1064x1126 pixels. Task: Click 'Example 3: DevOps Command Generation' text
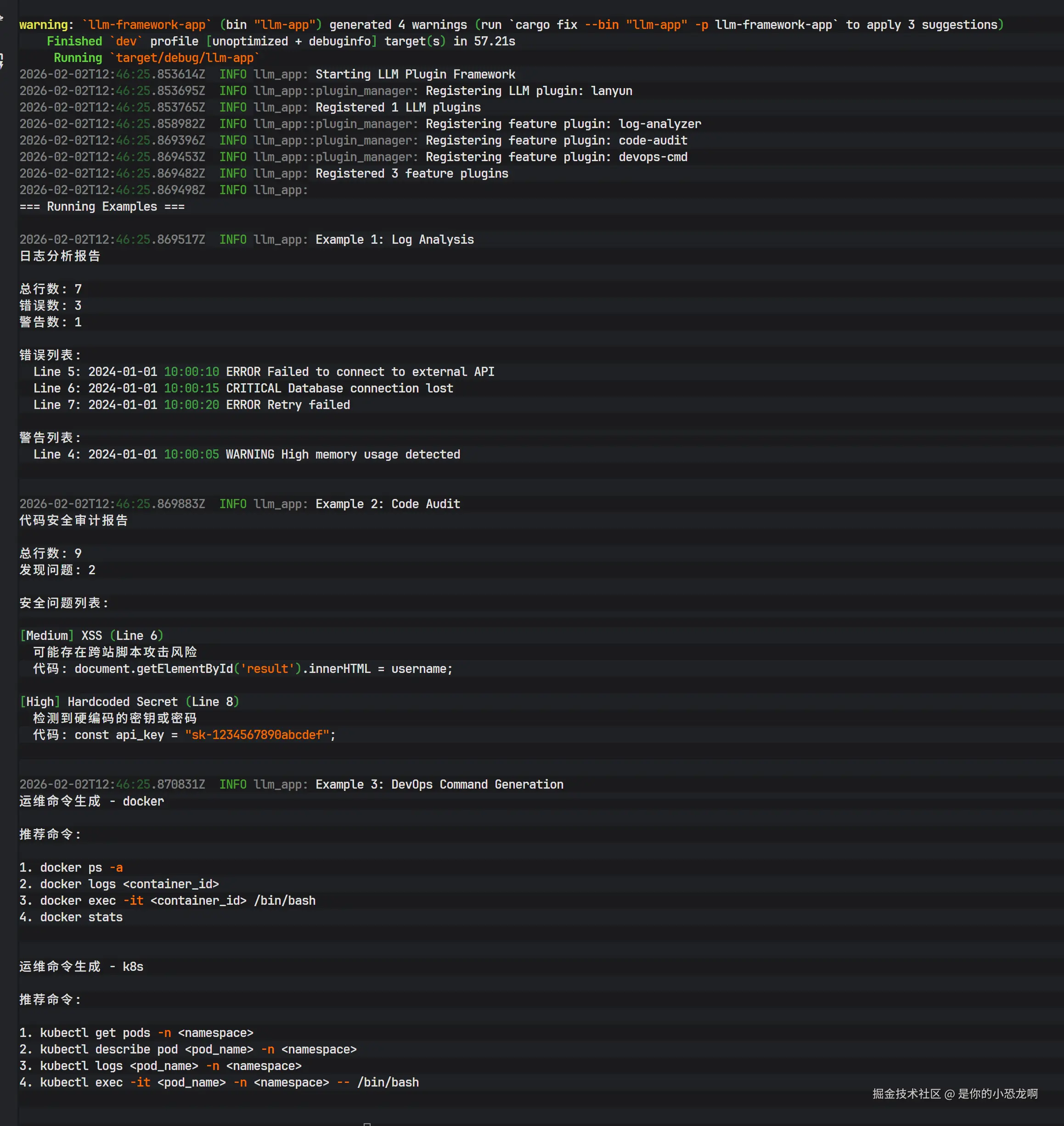point(439,784)
